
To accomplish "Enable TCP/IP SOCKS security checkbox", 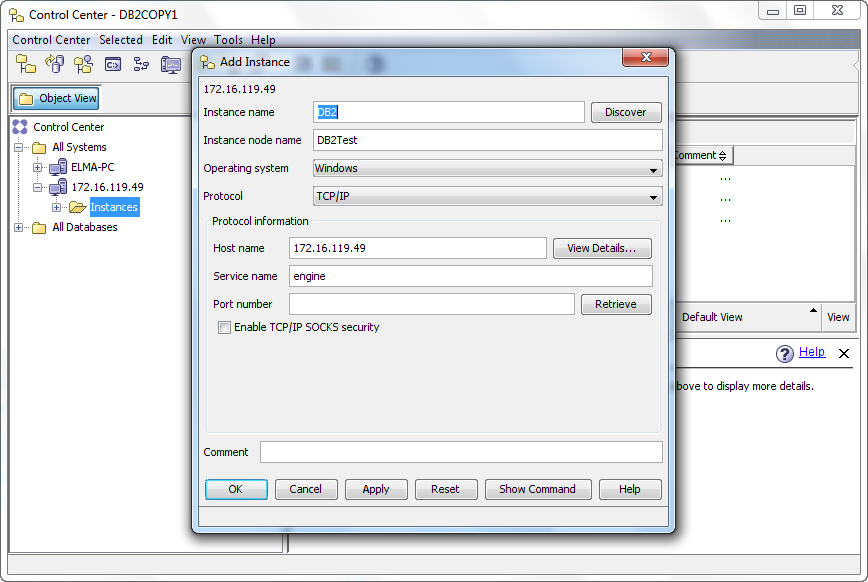I will (x=224, y=327).
